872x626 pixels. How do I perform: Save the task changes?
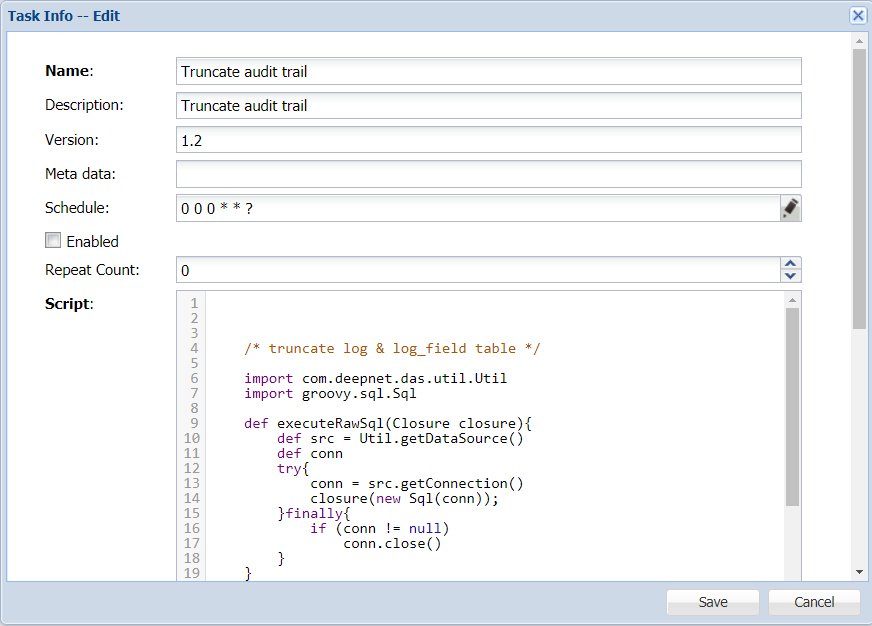[x=713, y=602]
